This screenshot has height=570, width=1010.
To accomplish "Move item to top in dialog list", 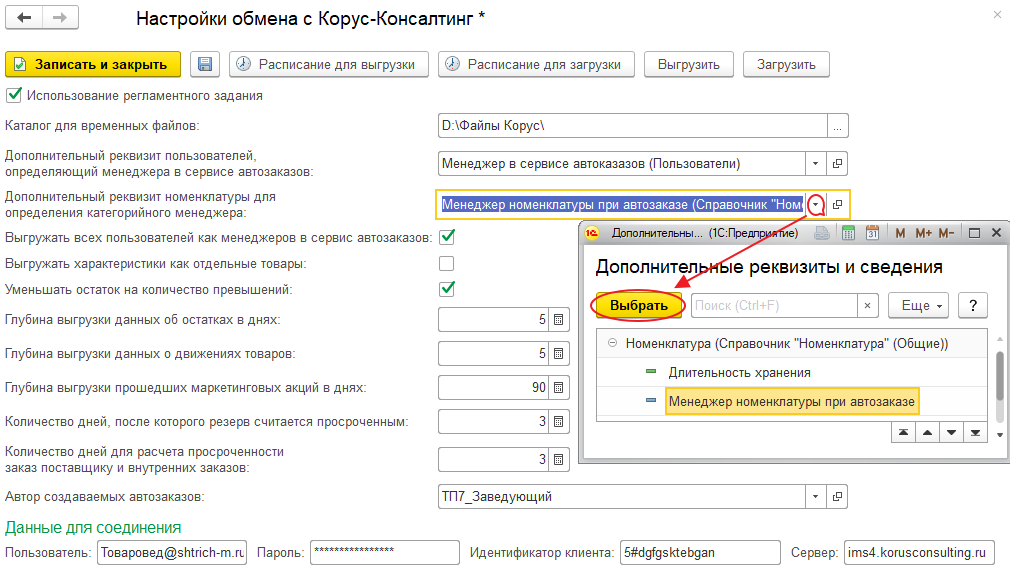I will click(x=904, y=433).
